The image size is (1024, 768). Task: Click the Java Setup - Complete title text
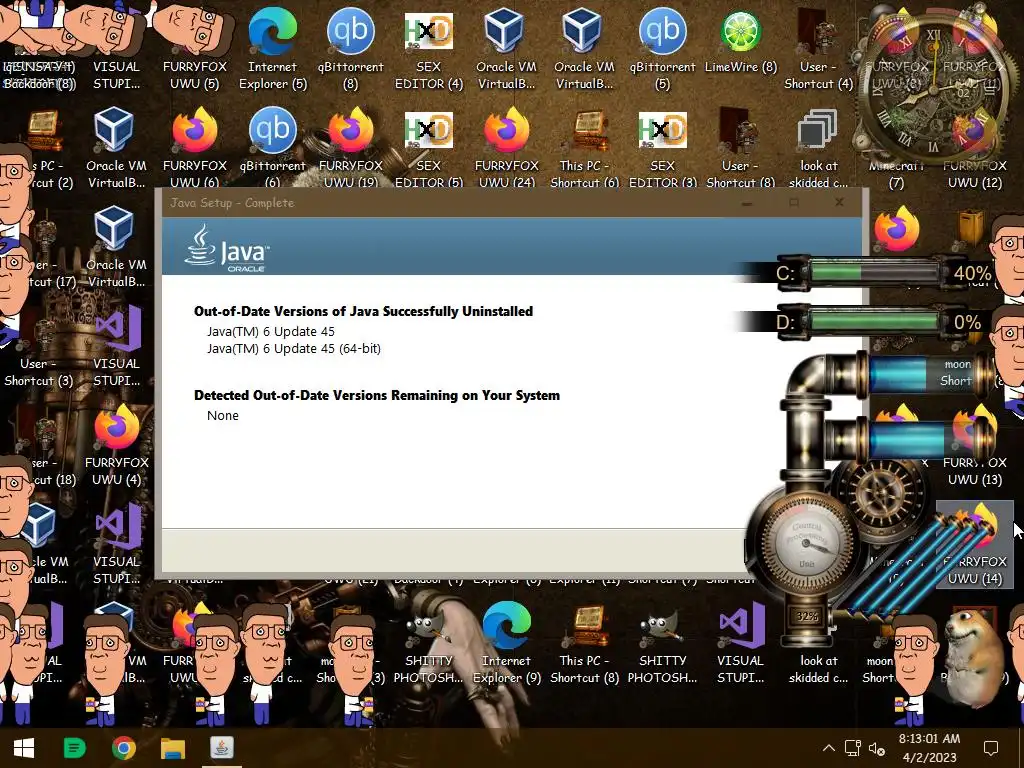[x=232, y=203]
